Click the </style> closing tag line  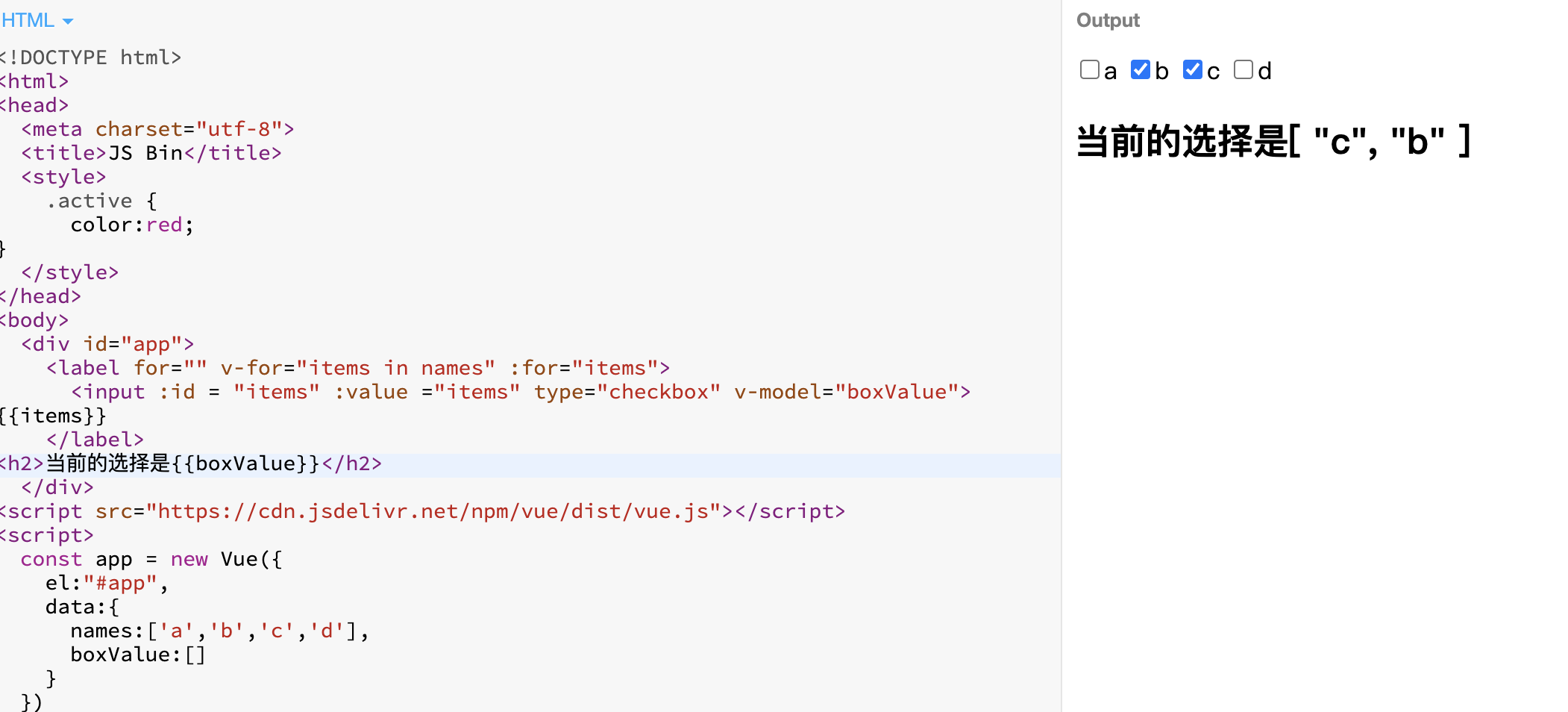70,272
